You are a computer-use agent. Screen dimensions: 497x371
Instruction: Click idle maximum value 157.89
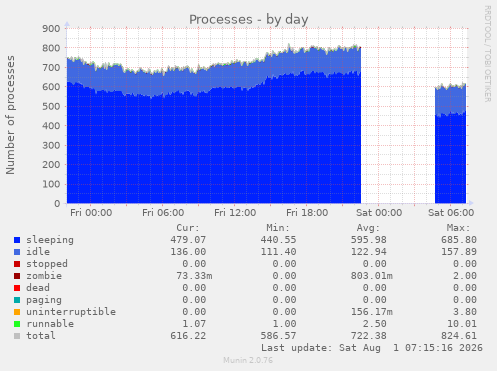(459, 252)
